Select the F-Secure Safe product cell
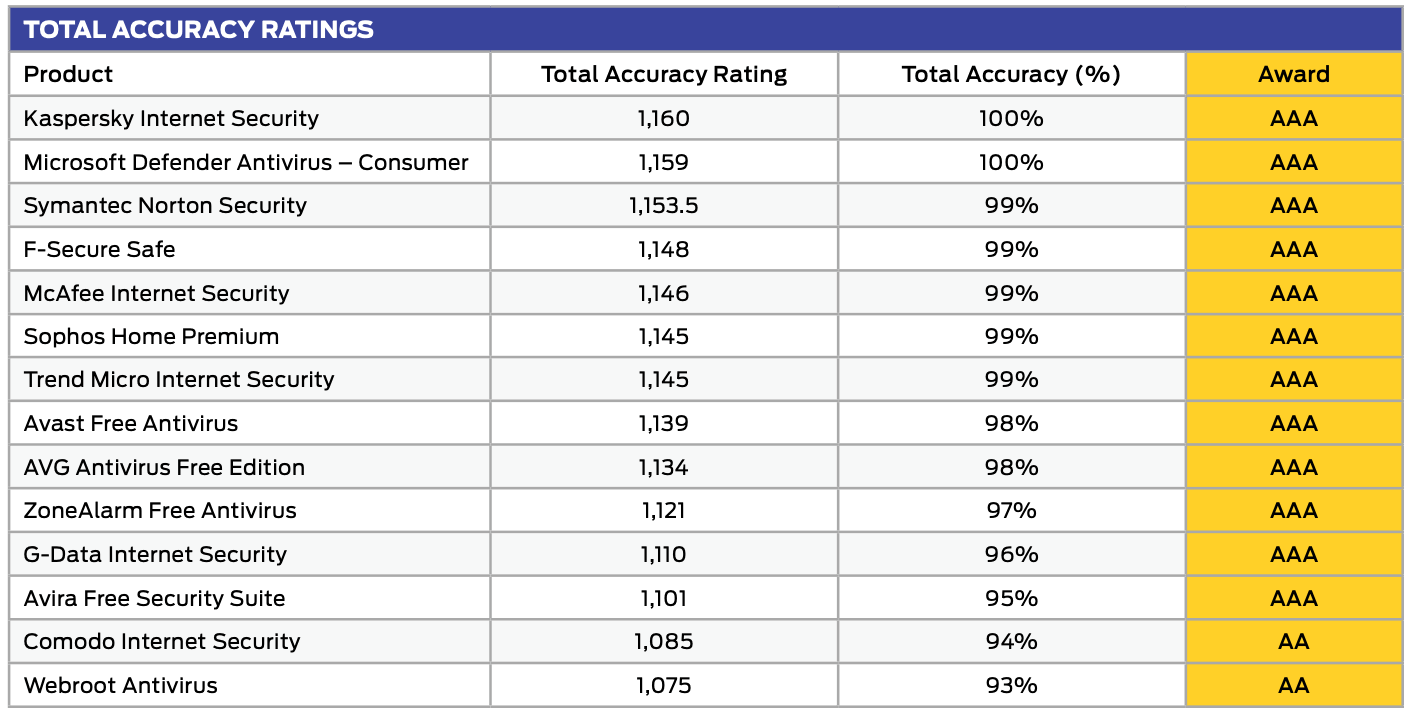 [x=99, y=249]
